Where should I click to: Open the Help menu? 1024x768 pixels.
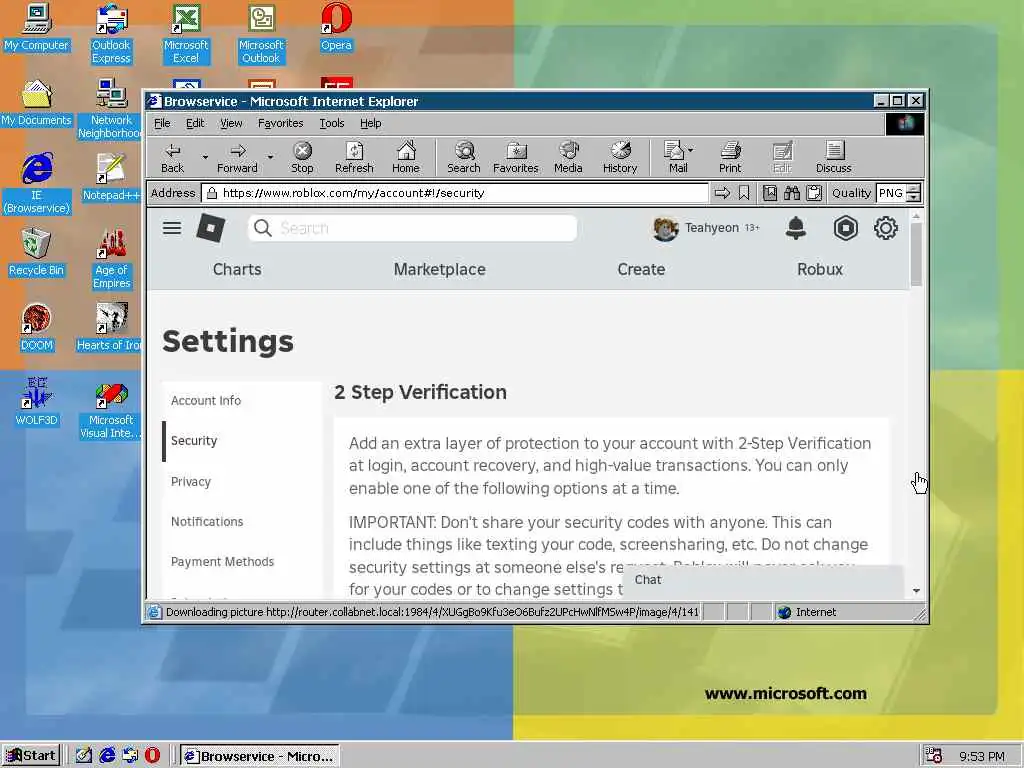[x=370, y=123]
